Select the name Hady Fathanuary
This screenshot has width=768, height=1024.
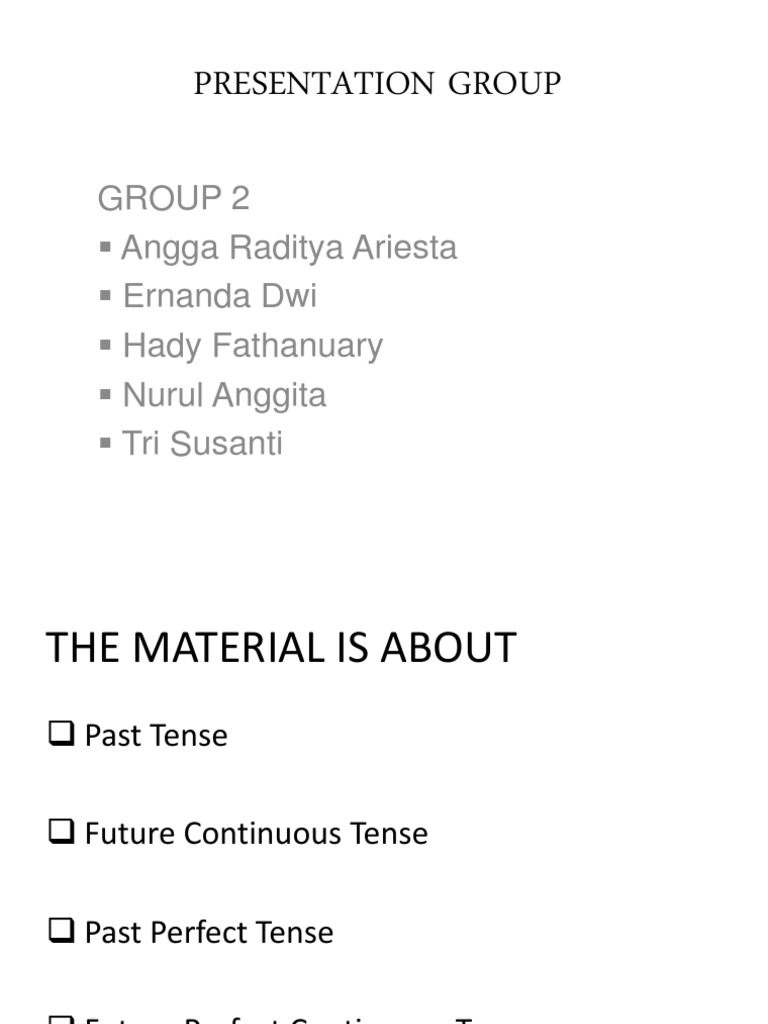coord(253,346)
